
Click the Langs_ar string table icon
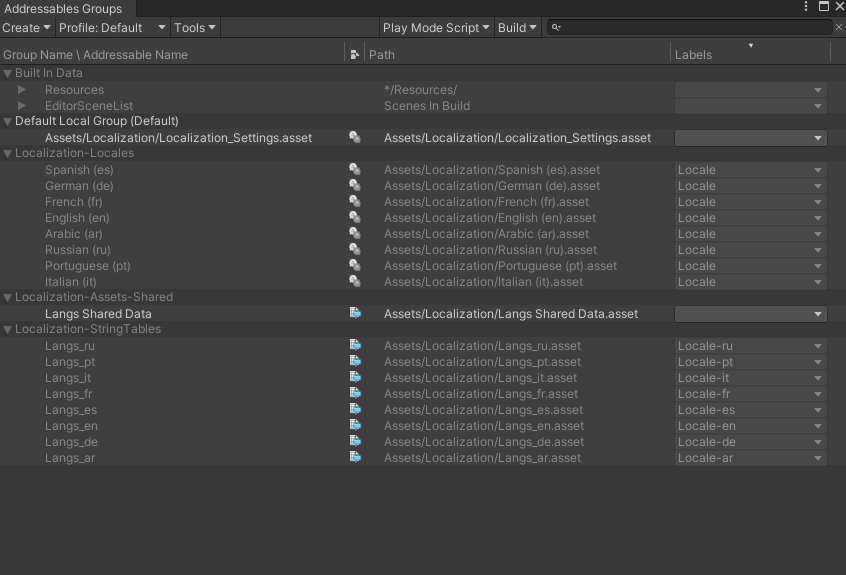355,458
